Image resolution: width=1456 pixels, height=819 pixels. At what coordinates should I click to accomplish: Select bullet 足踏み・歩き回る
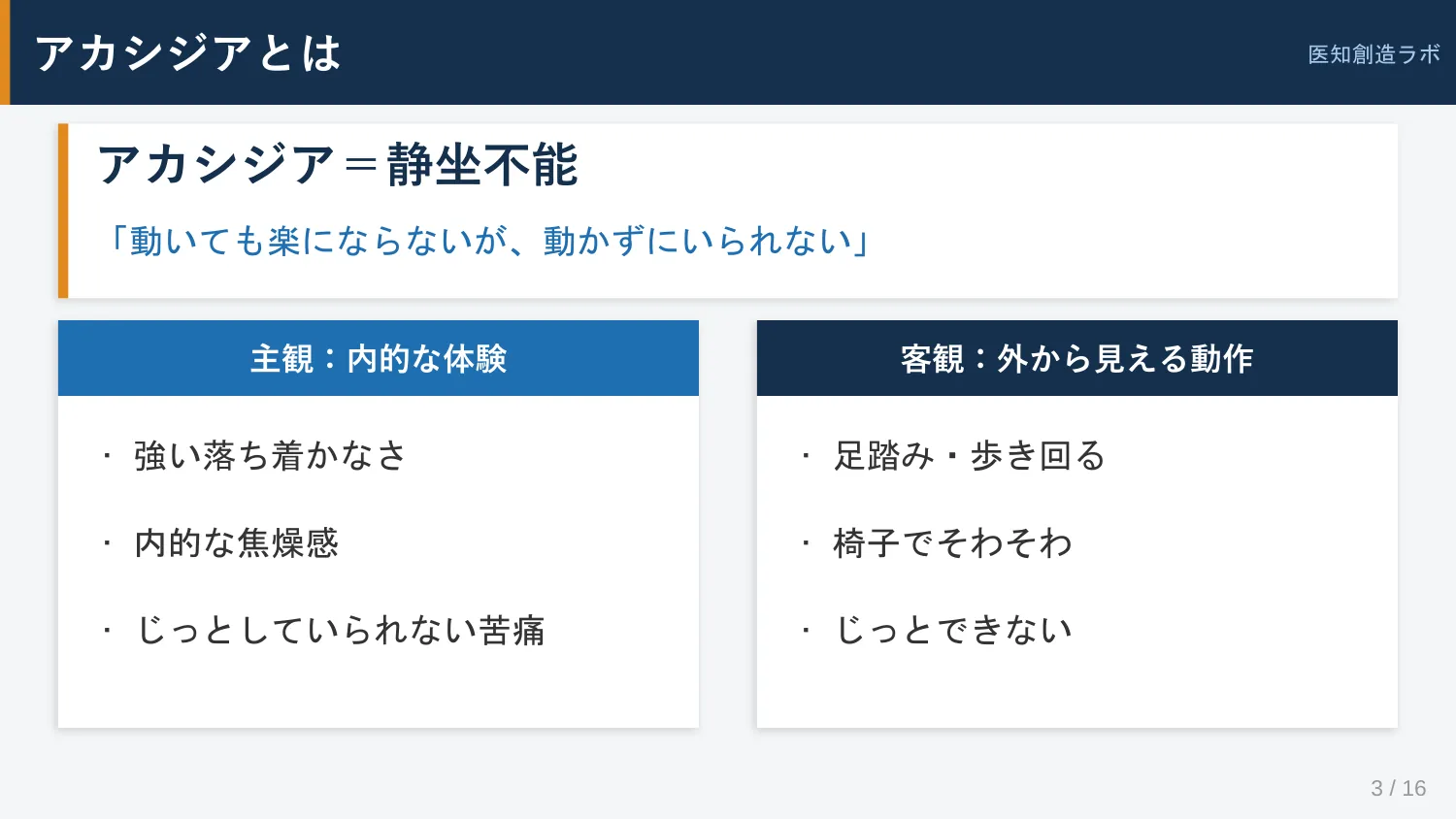pos(970,455)
